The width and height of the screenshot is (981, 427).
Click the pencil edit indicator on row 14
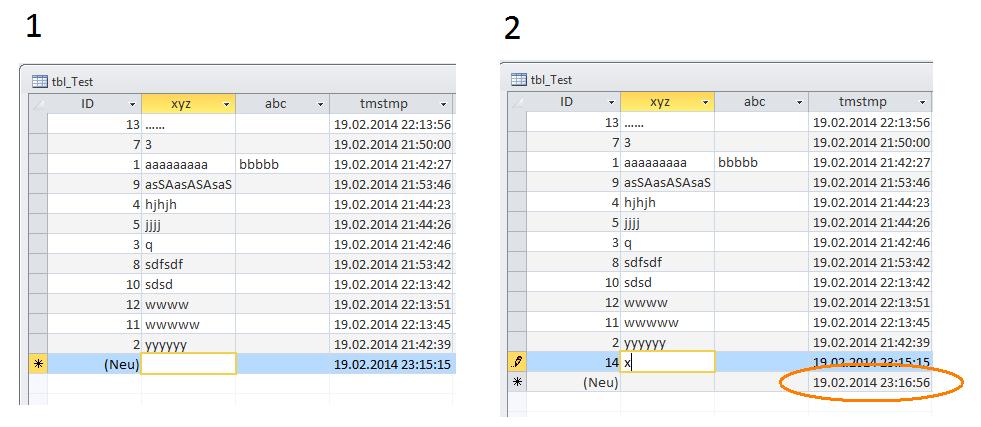click(x=517, y=361)
